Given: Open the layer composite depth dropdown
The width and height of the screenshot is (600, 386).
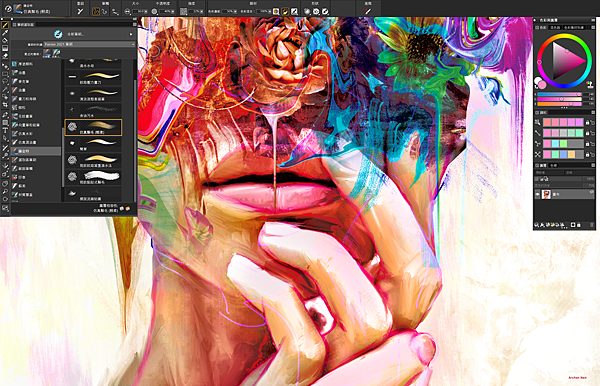Looking at the screenshot, I should point(580,173).
